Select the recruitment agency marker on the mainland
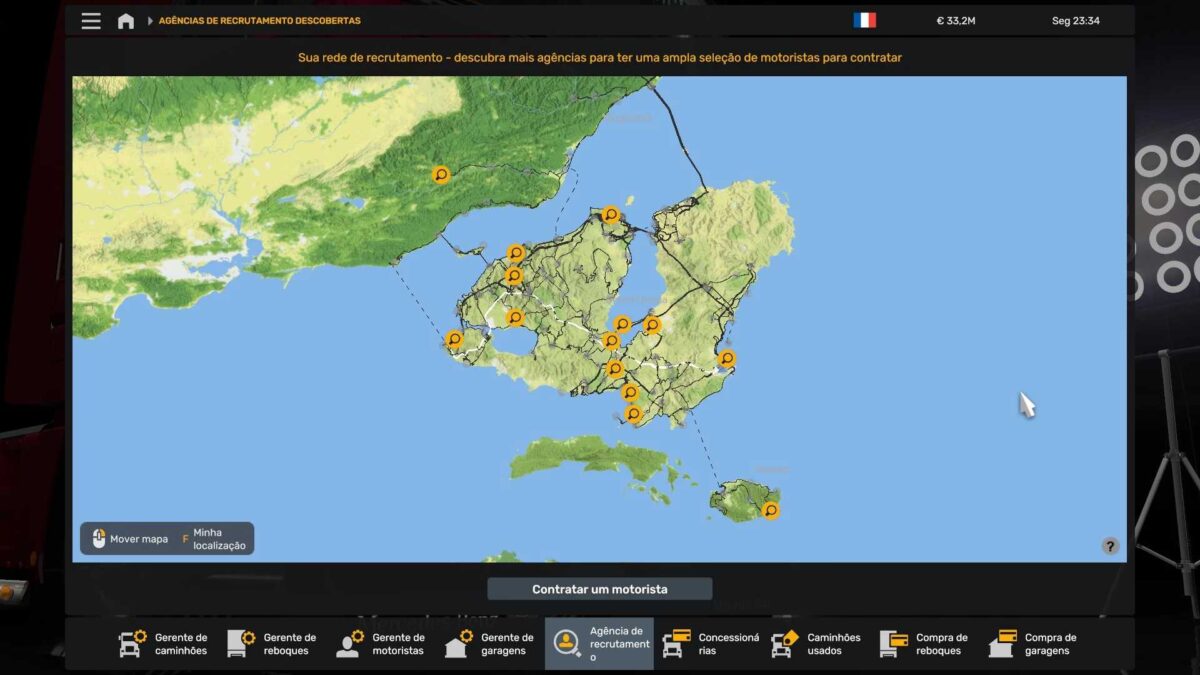 pos(441,175)
